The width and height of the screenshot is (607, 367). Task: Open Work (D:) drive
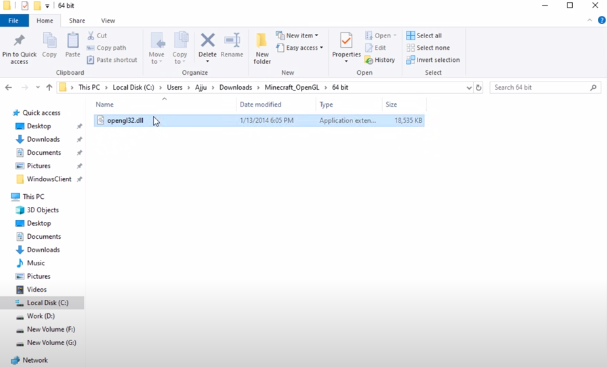(x=41, y=316)
